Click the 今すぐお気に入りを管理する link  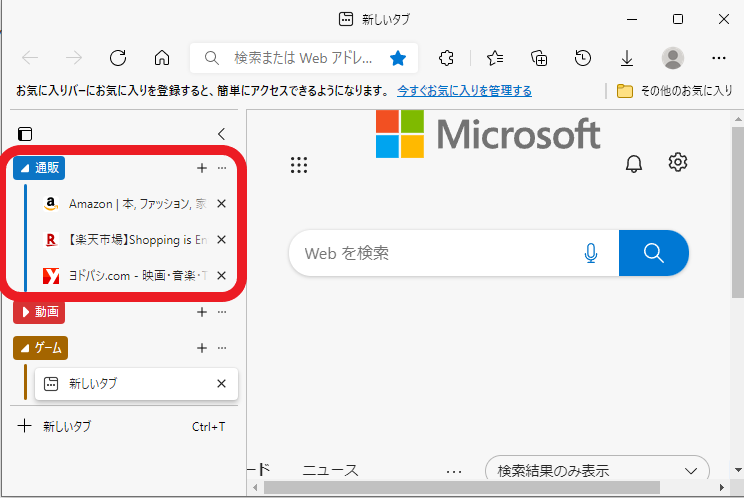465,91
